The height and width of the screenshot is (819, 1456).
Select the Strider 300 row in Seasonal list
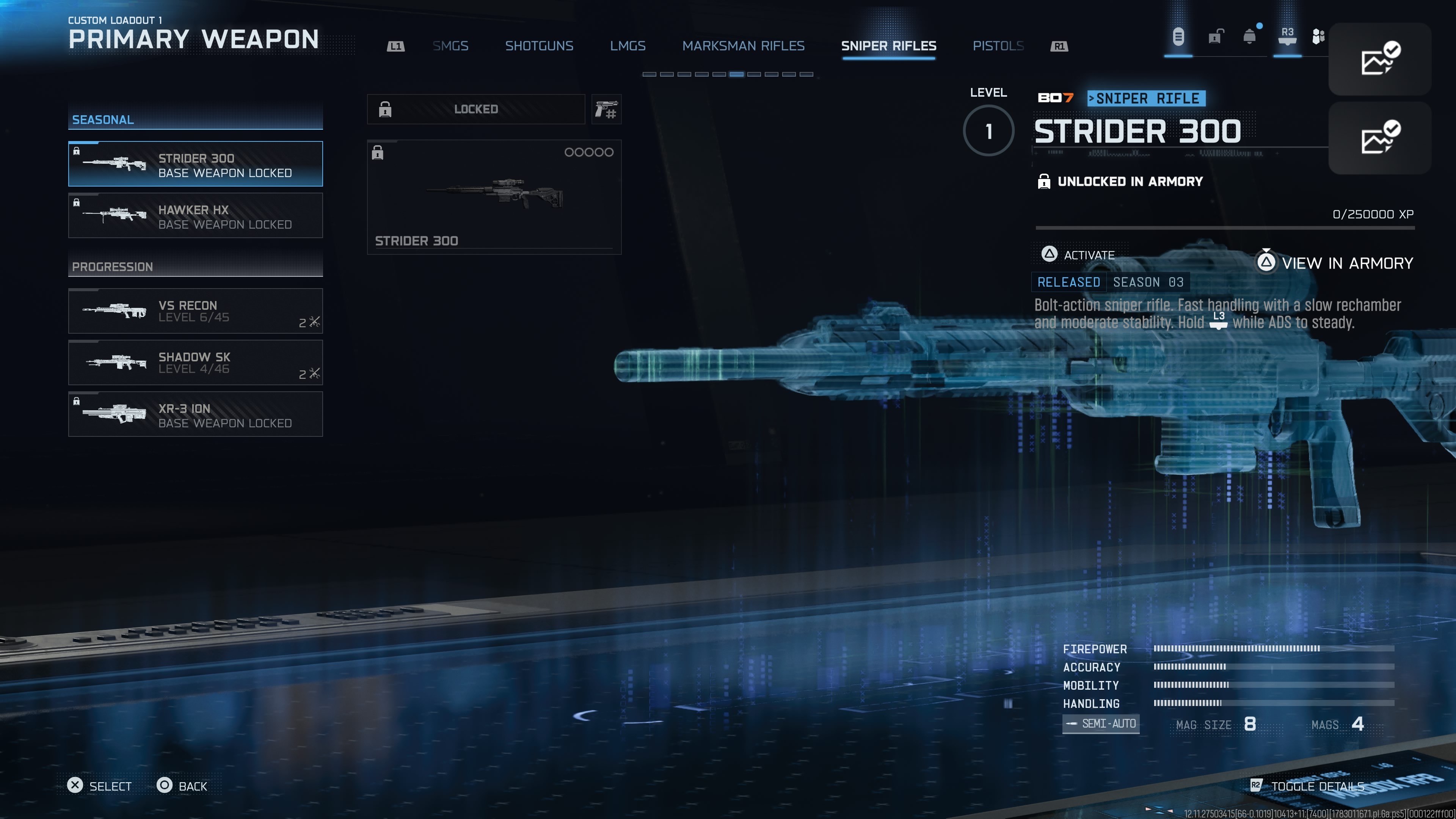196,164
